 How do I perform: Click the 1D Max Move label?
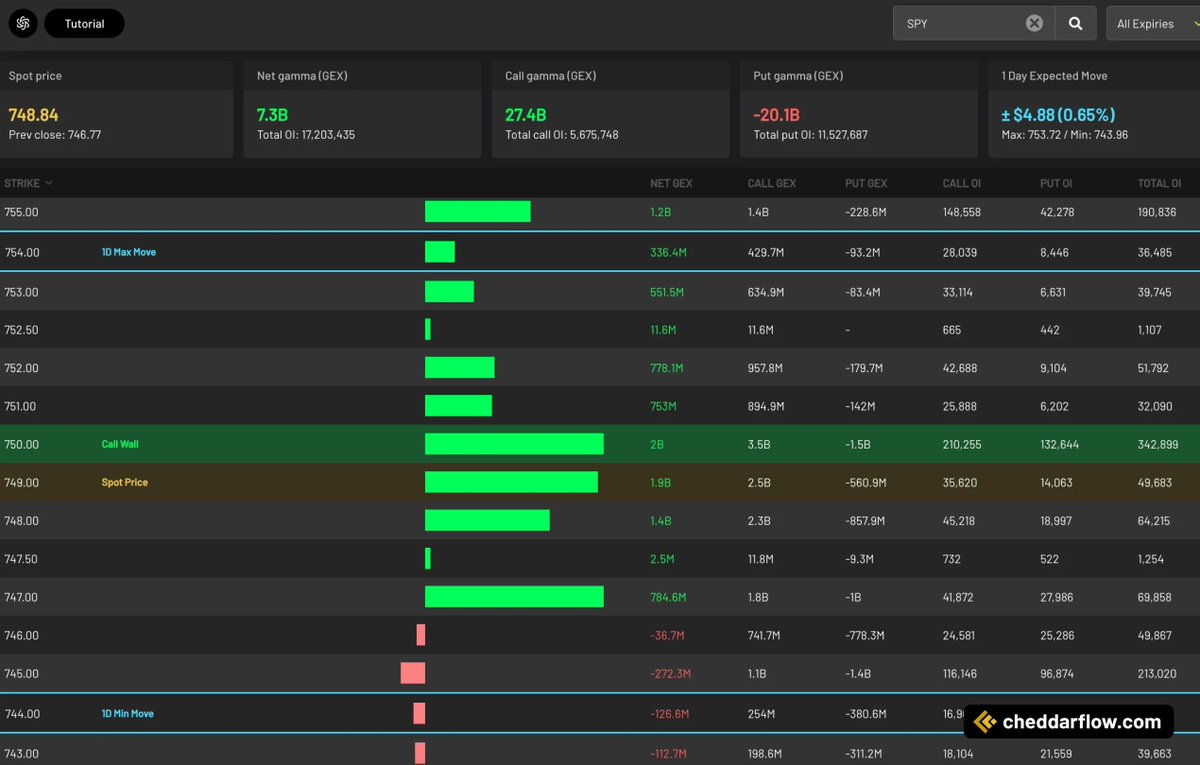pyautogui.click(x=129, y=252)
